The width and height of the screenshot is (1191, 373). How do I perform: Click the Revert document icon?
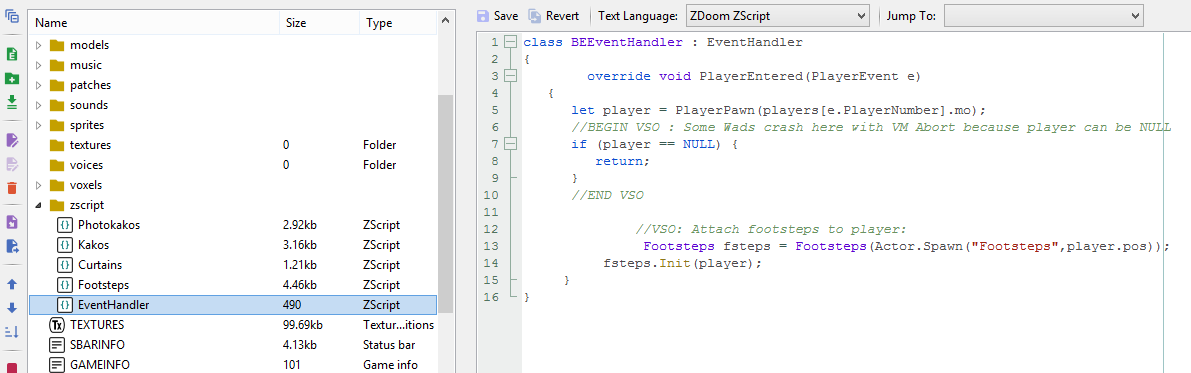click(535, 15)
